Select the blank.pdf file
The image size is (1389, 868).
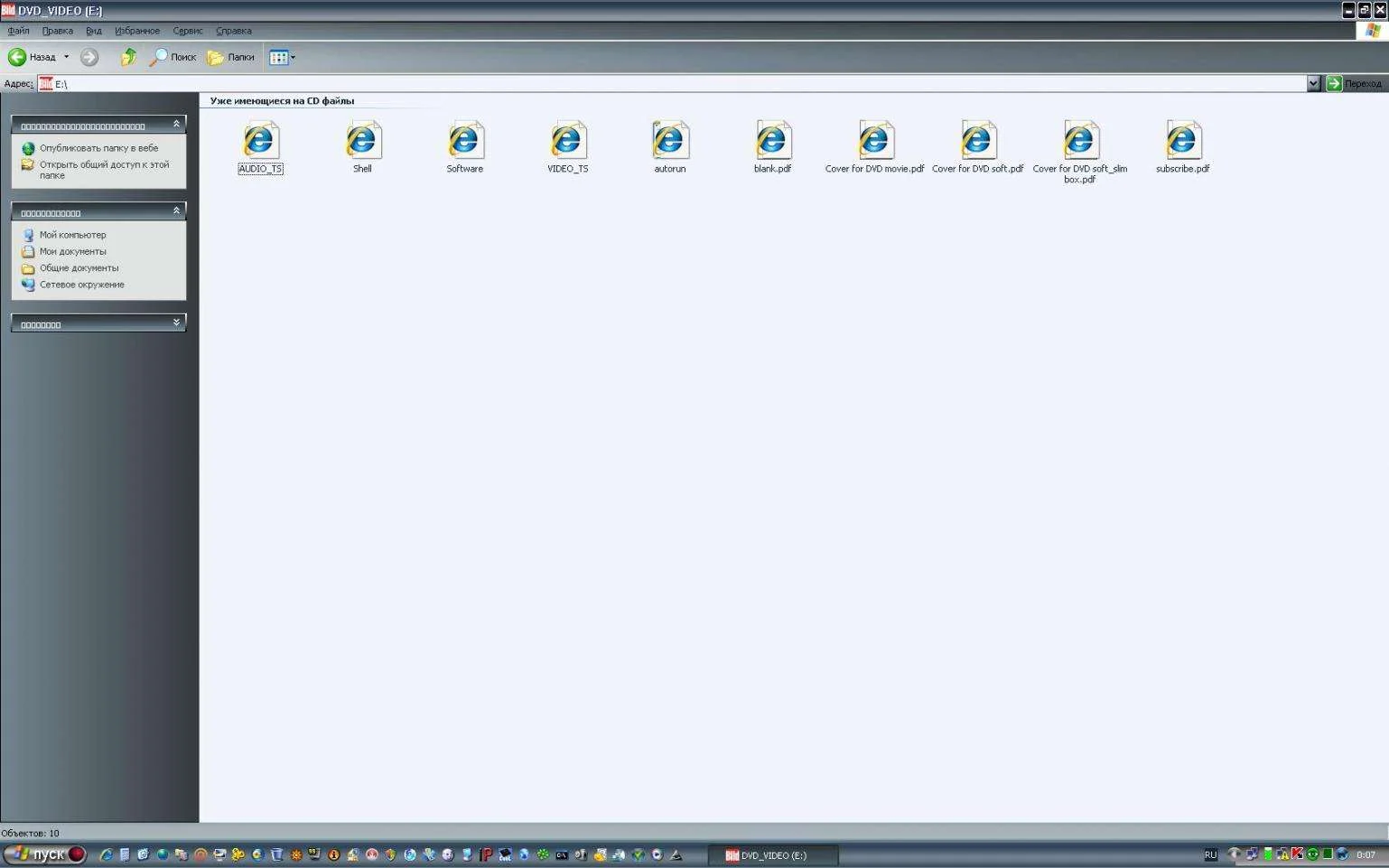tap(772, 146)
